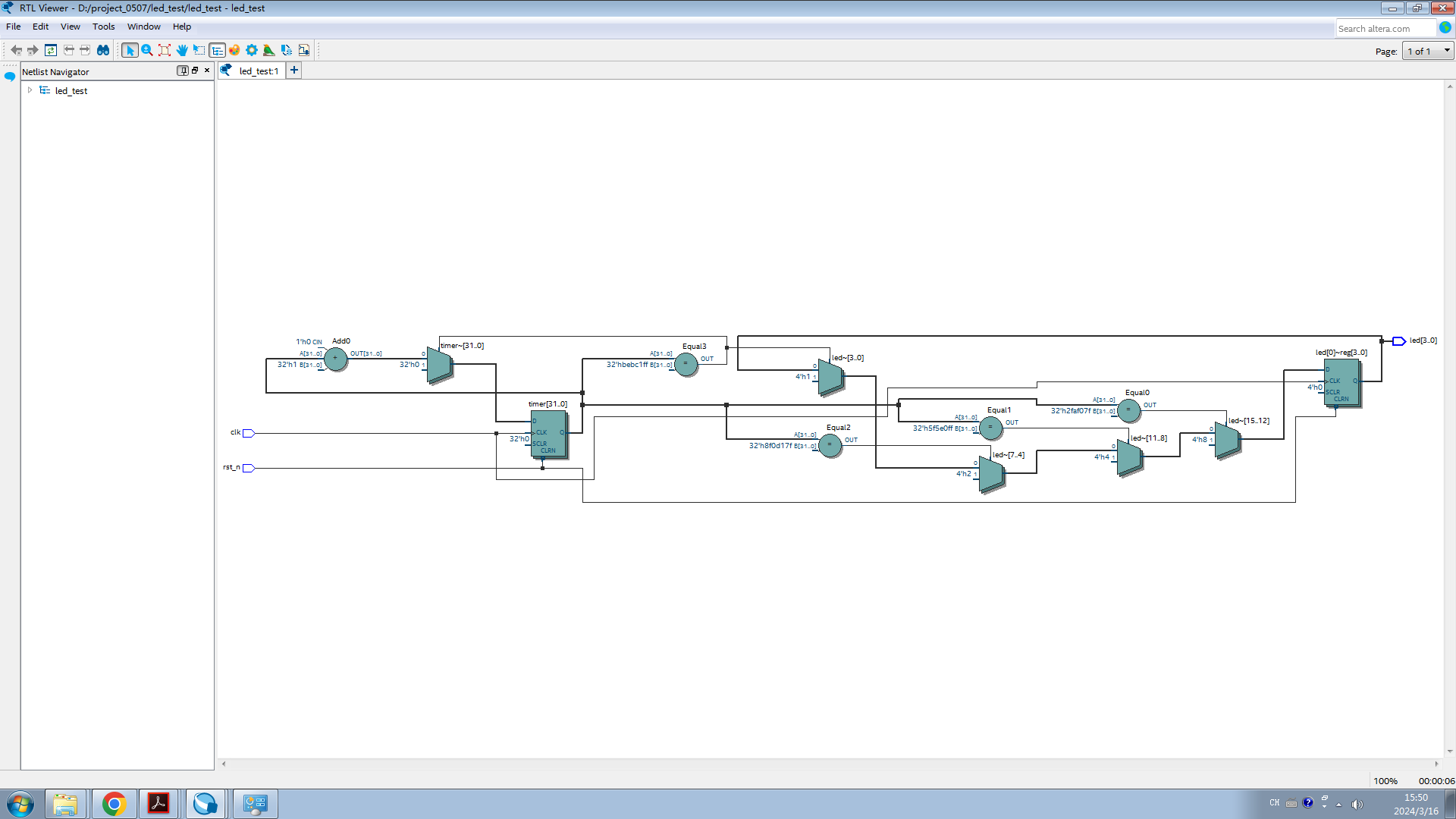Click vertical scrollbar down arrow

coord(1450,752)
